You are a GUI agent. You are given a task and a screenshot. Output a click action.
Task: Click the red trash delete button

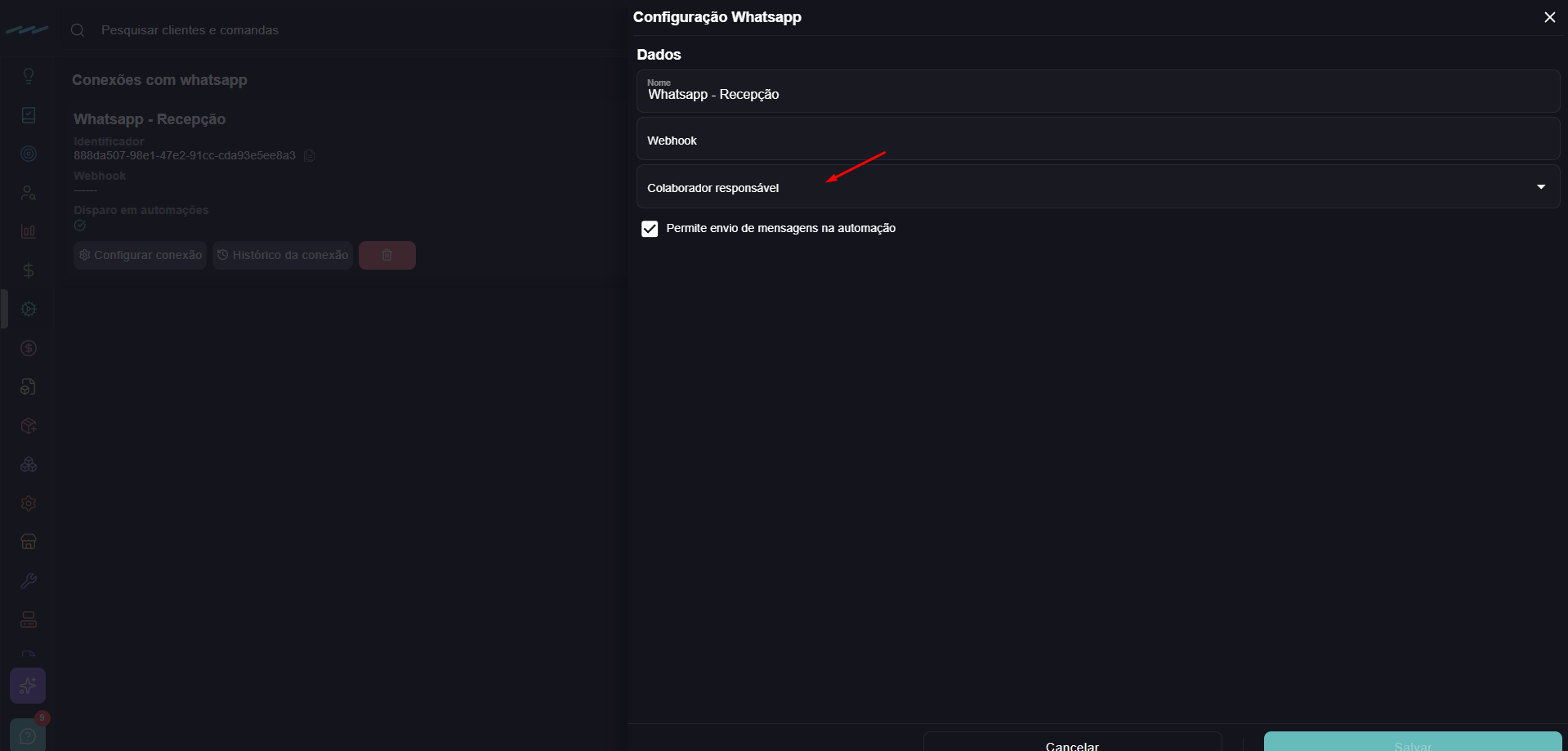(x=387, y=255)
